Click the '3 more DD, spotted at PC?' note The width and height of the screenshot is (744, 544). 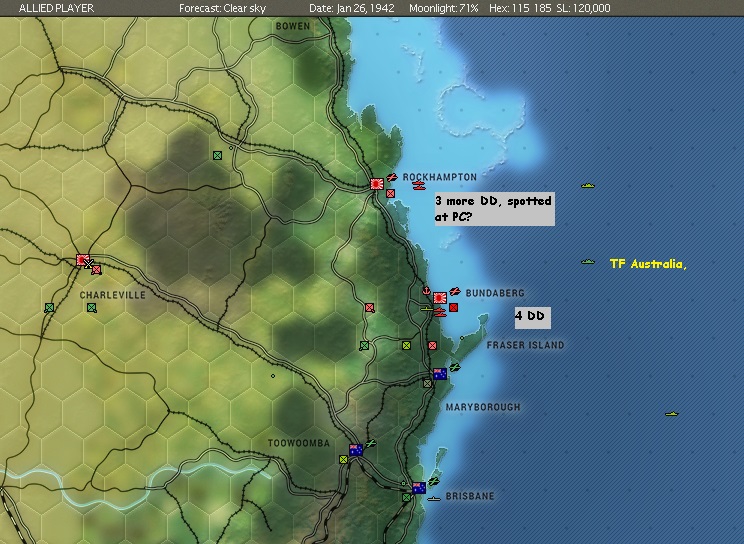click(x=494, y=209)
